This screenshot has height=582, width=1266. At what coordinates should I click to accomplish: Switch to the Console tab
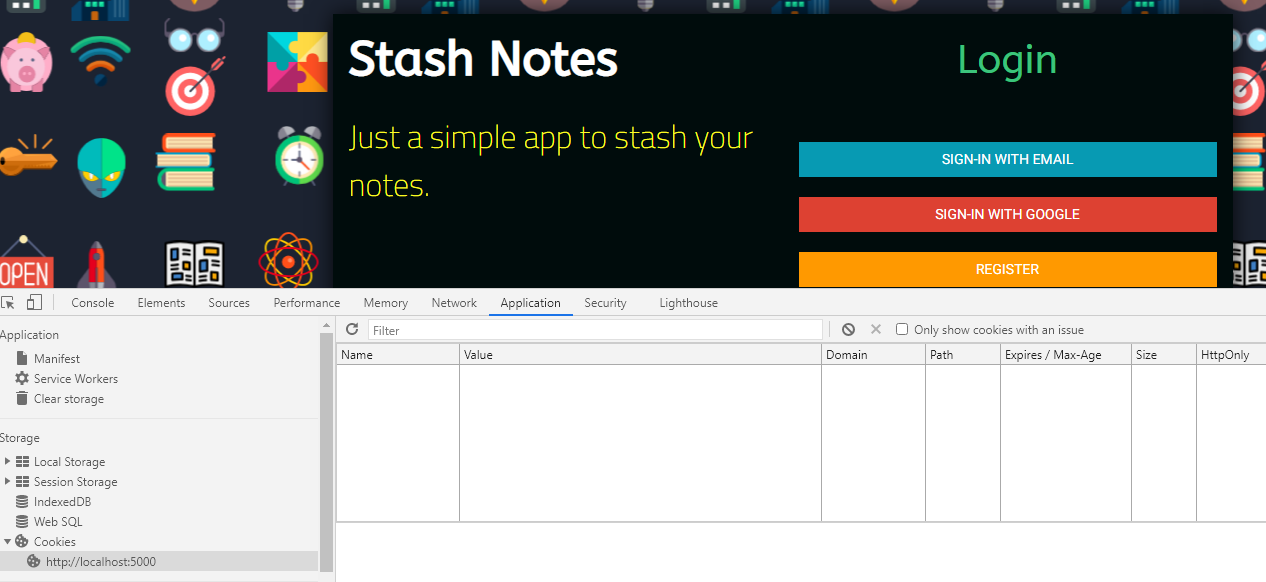pyautogui.click(x=93, y=303)
